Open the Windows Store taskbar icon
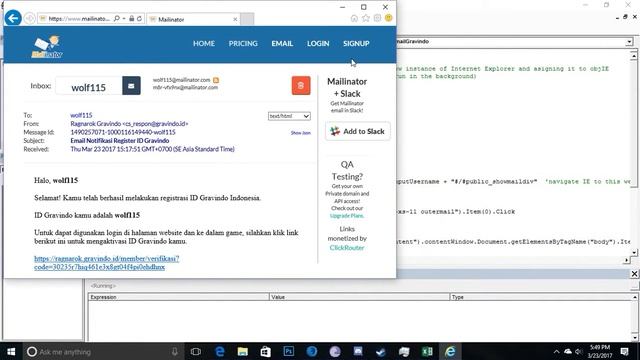Viewport: 640px width, 360px height. click(x=265, y=351)
